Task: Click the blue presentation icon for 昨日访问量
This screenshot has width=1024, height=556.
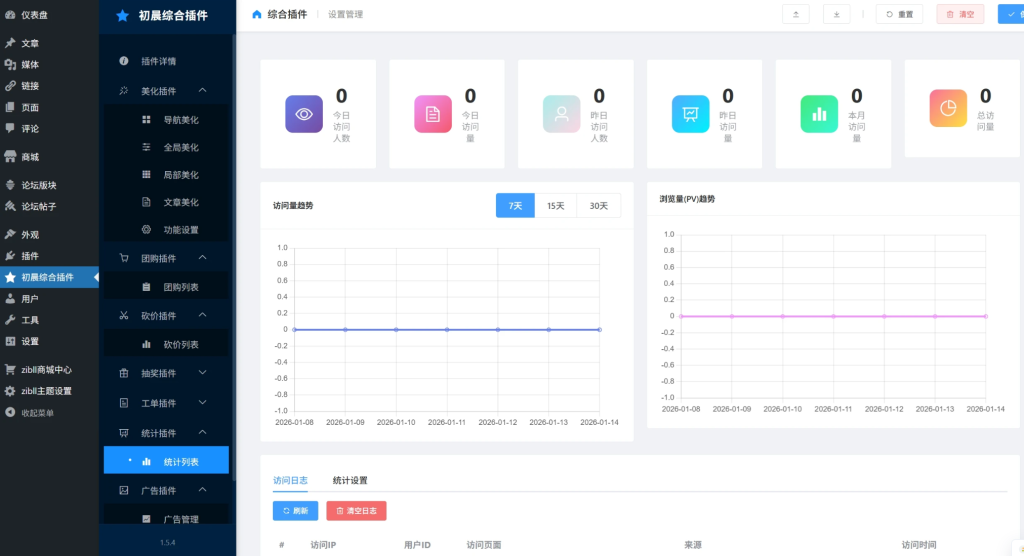Action: [690, 114]
